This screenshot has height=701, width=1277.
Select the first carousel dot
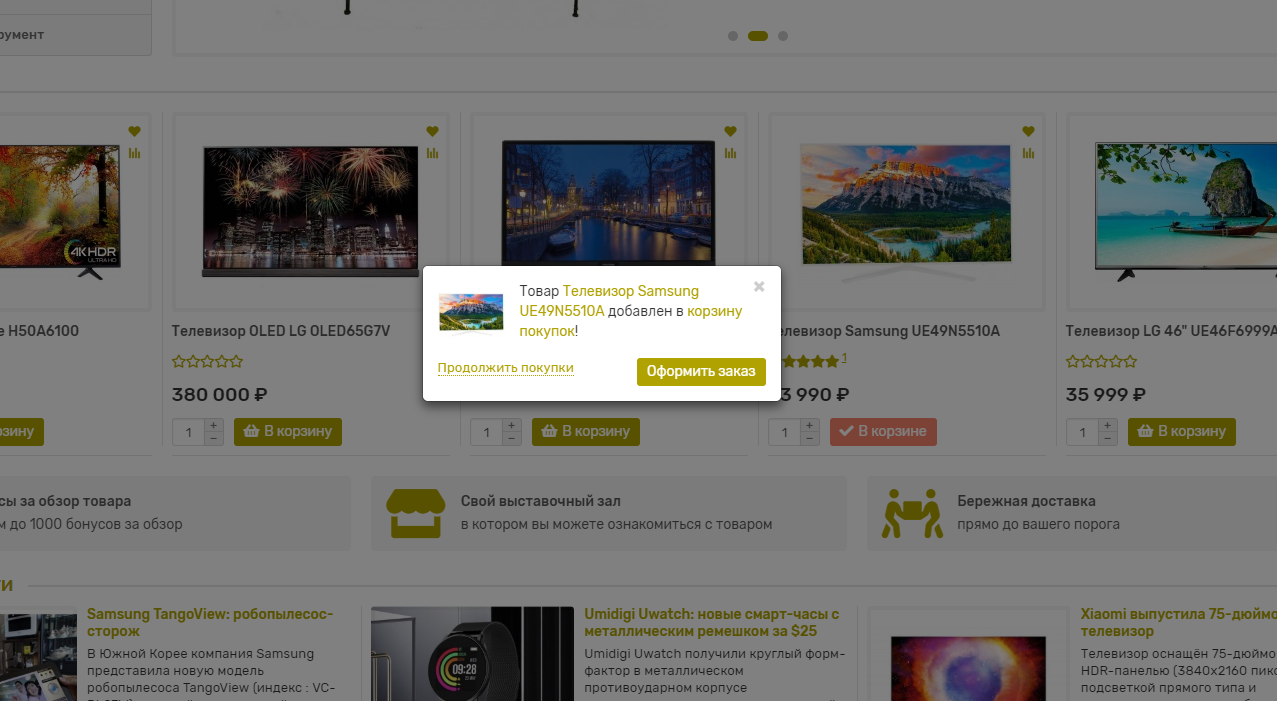[733, 36]
